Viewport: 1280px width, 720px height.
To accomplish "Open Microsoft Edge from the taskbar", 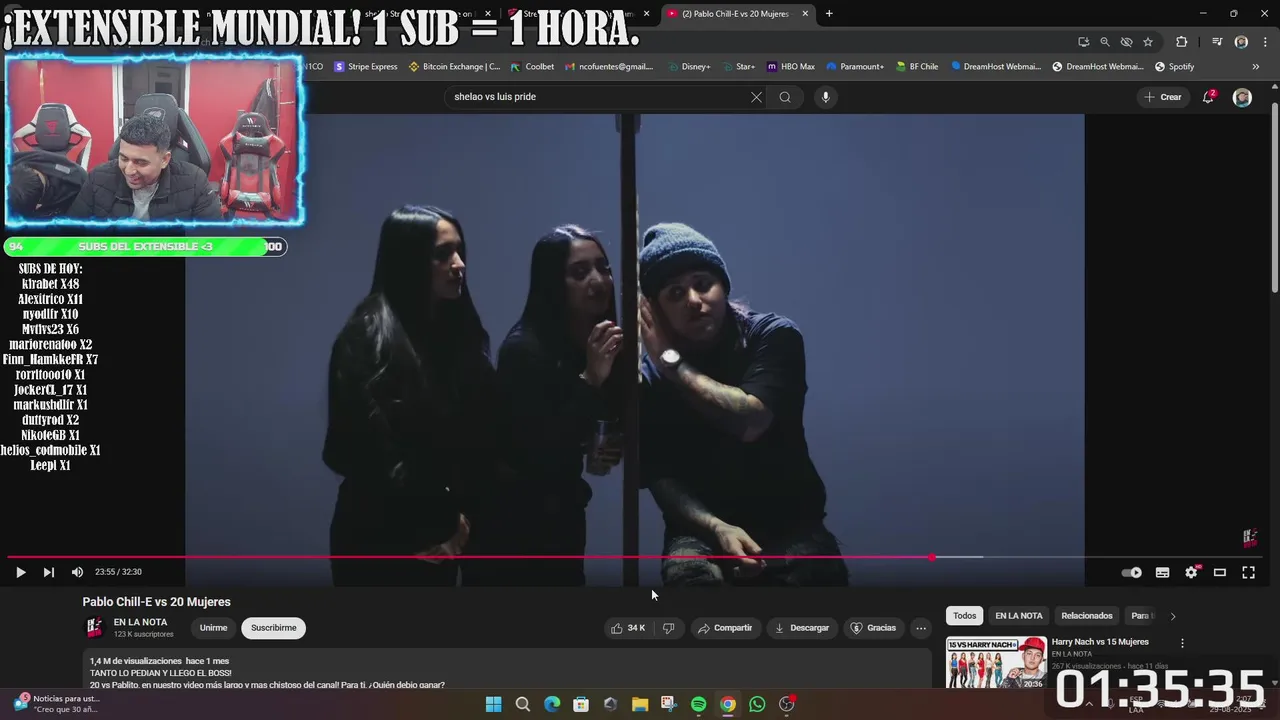I will tap(552, 704).
